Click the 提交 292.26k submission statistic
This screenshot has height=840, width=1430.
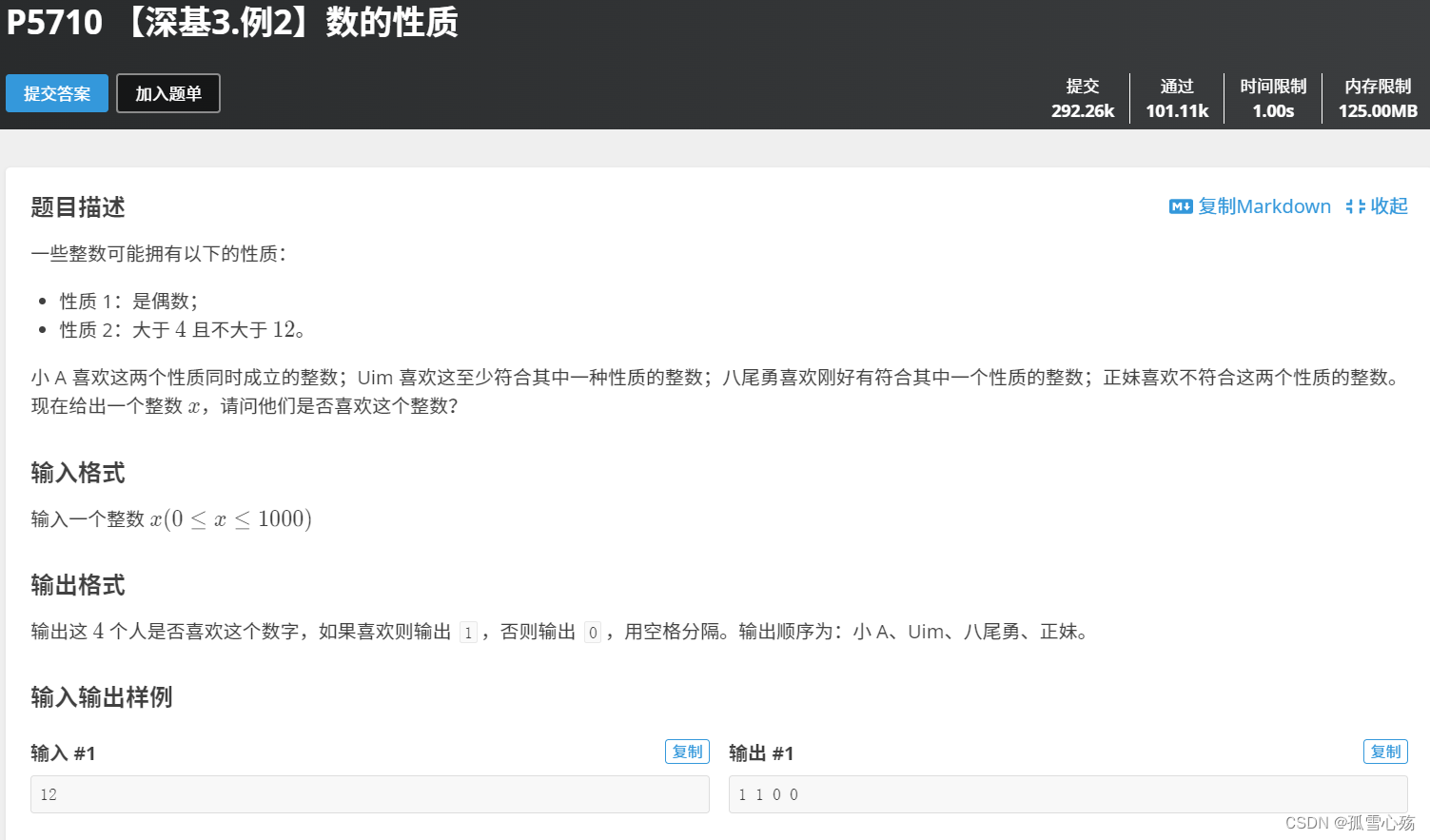(x=1083, y=98)
